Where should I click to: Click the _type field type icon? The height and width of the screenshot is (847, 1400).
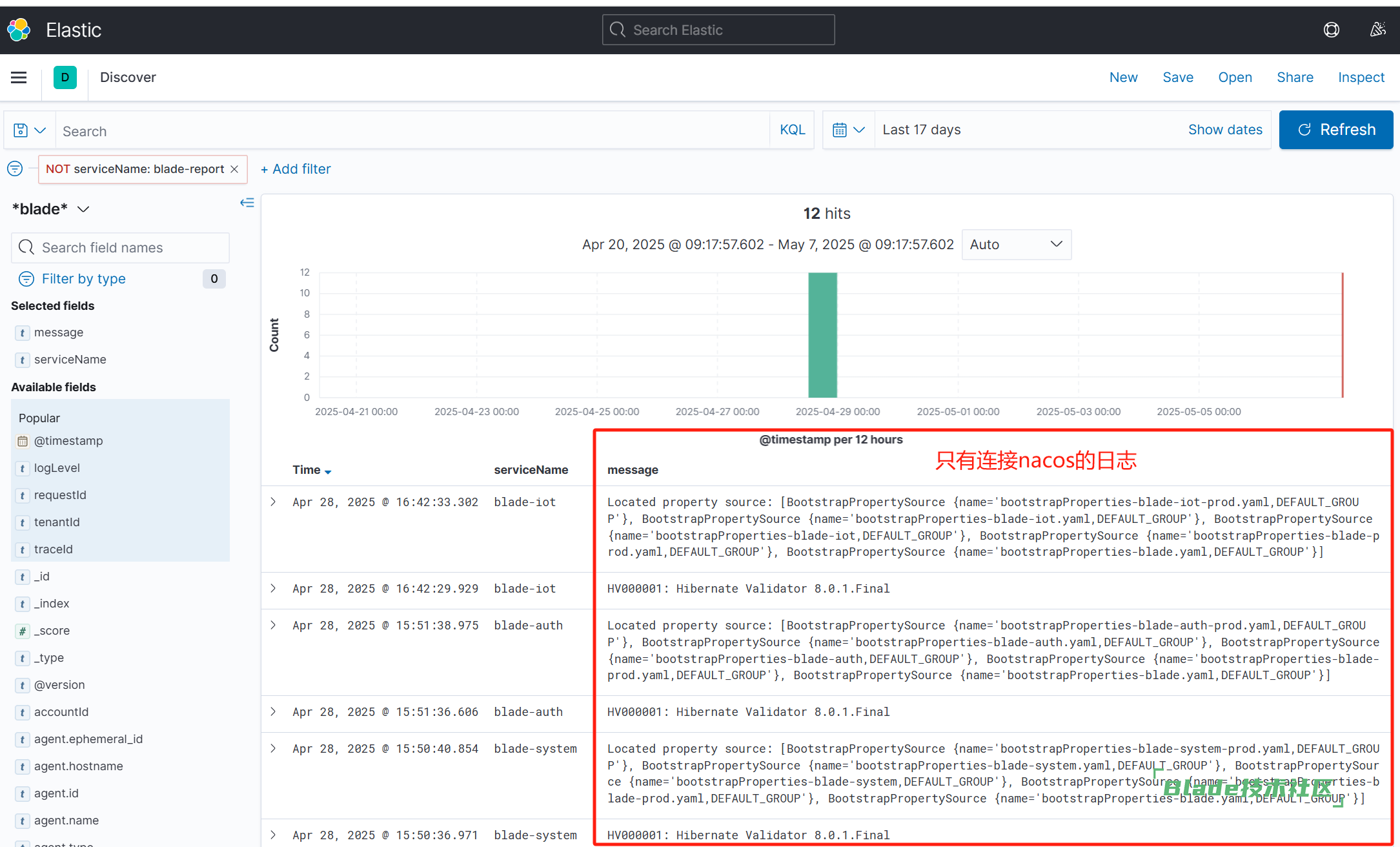click(x=23, y=658)
